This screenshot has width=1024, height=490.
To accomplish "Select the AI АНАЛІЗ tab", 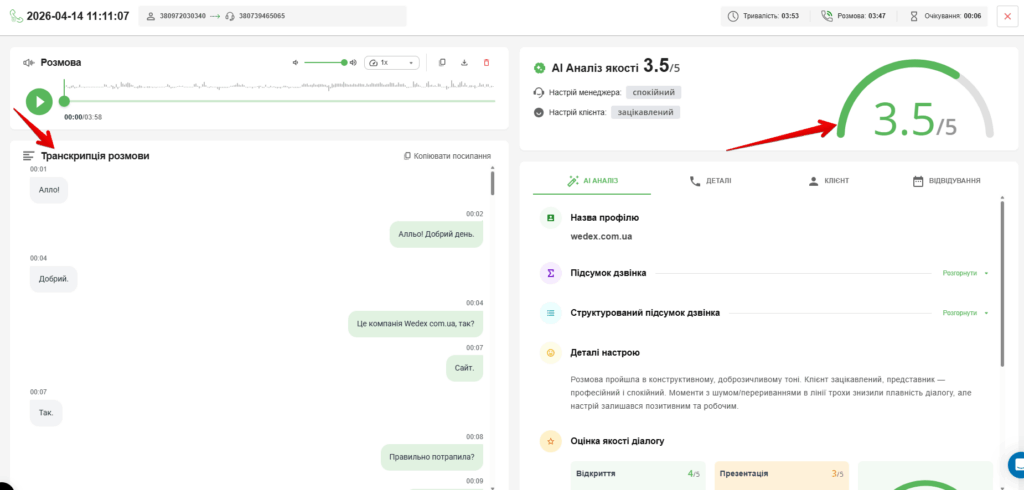I will click(592, 181).
